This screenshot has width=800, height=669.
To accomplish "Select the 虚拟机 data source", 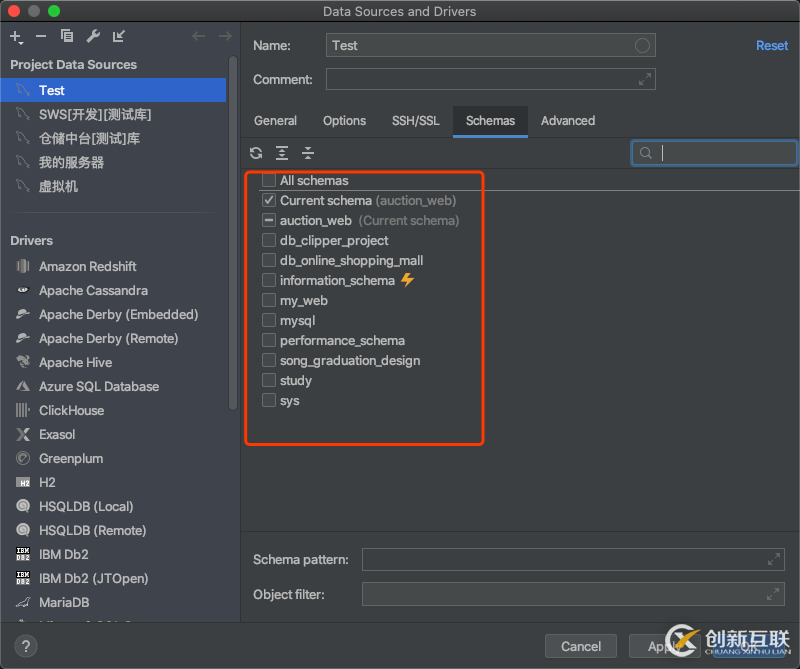I will point(113,186).
